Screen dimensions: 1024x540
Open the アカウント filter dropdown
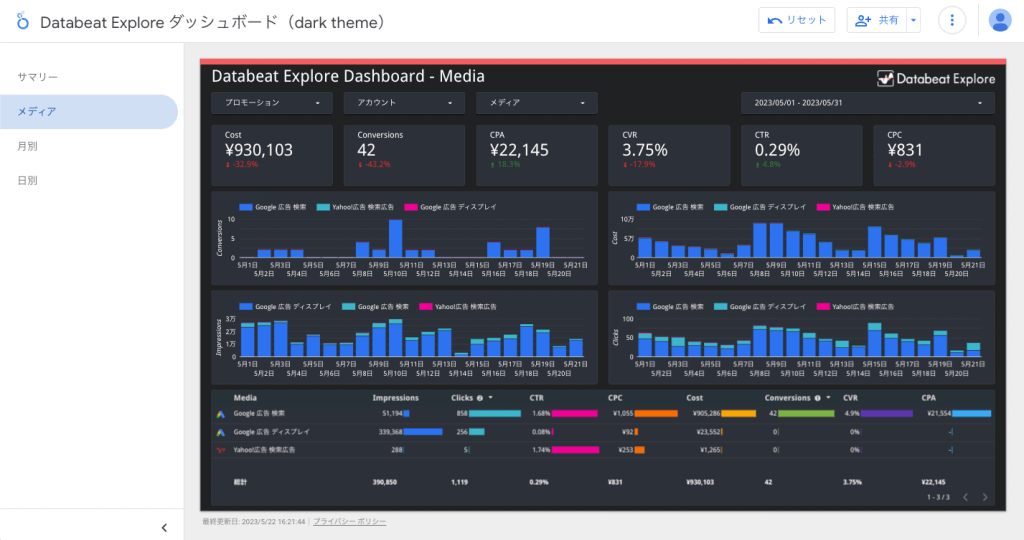[404, 103]
